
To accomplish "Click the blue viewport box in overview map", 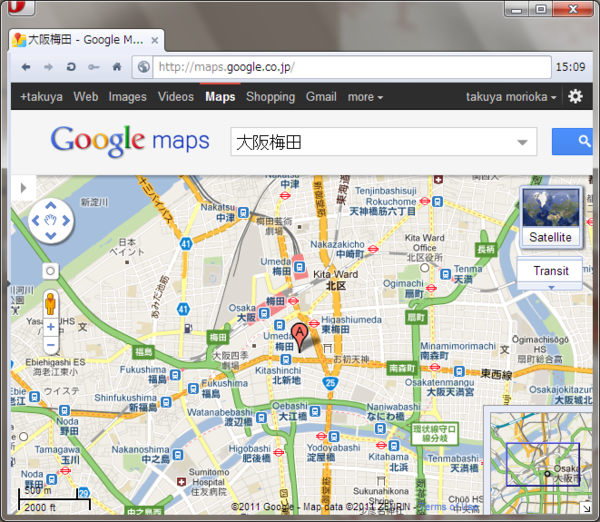I will pos(543,464).
